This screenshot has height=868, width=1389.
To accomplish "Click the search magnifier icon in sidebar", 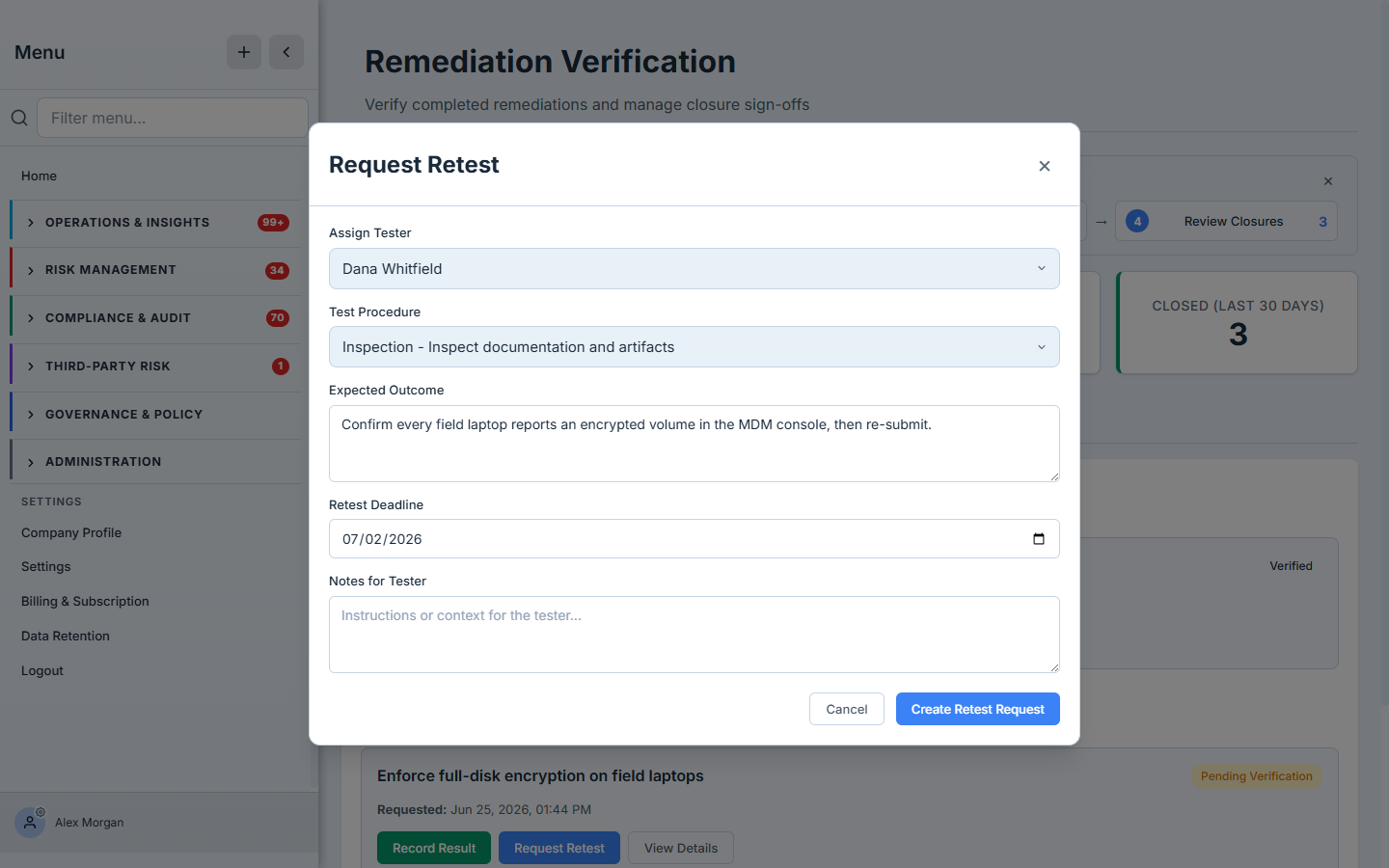I will click(19, 118).
